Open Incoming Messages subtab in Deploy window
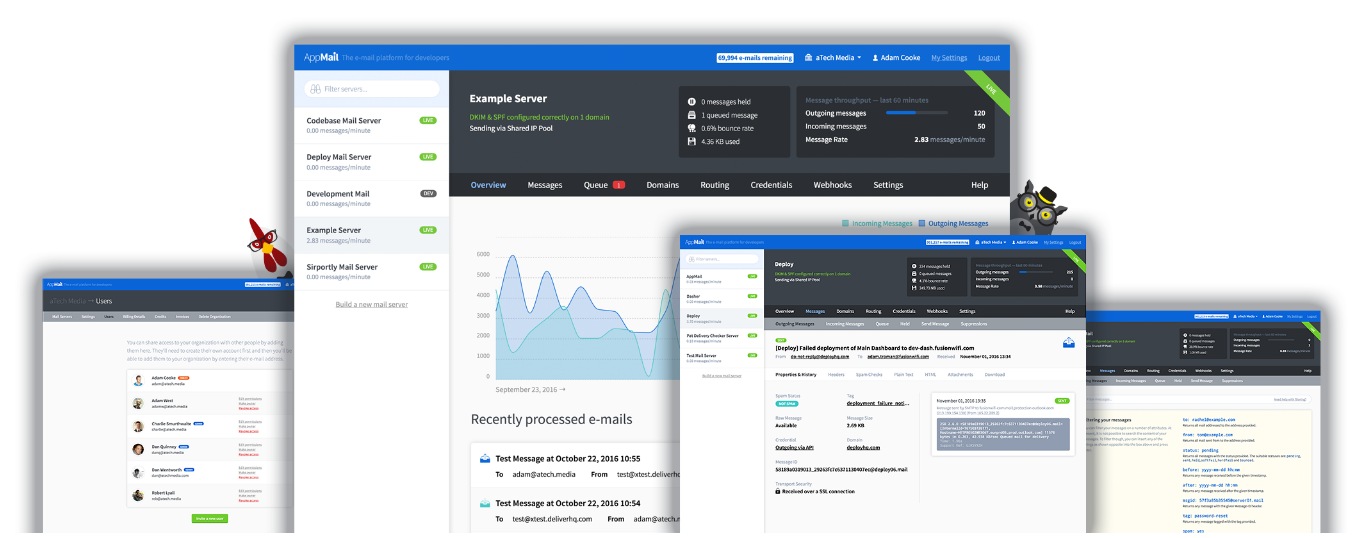Image resolution: width=1364 pixels, height=538 pixels. point(846,324)
